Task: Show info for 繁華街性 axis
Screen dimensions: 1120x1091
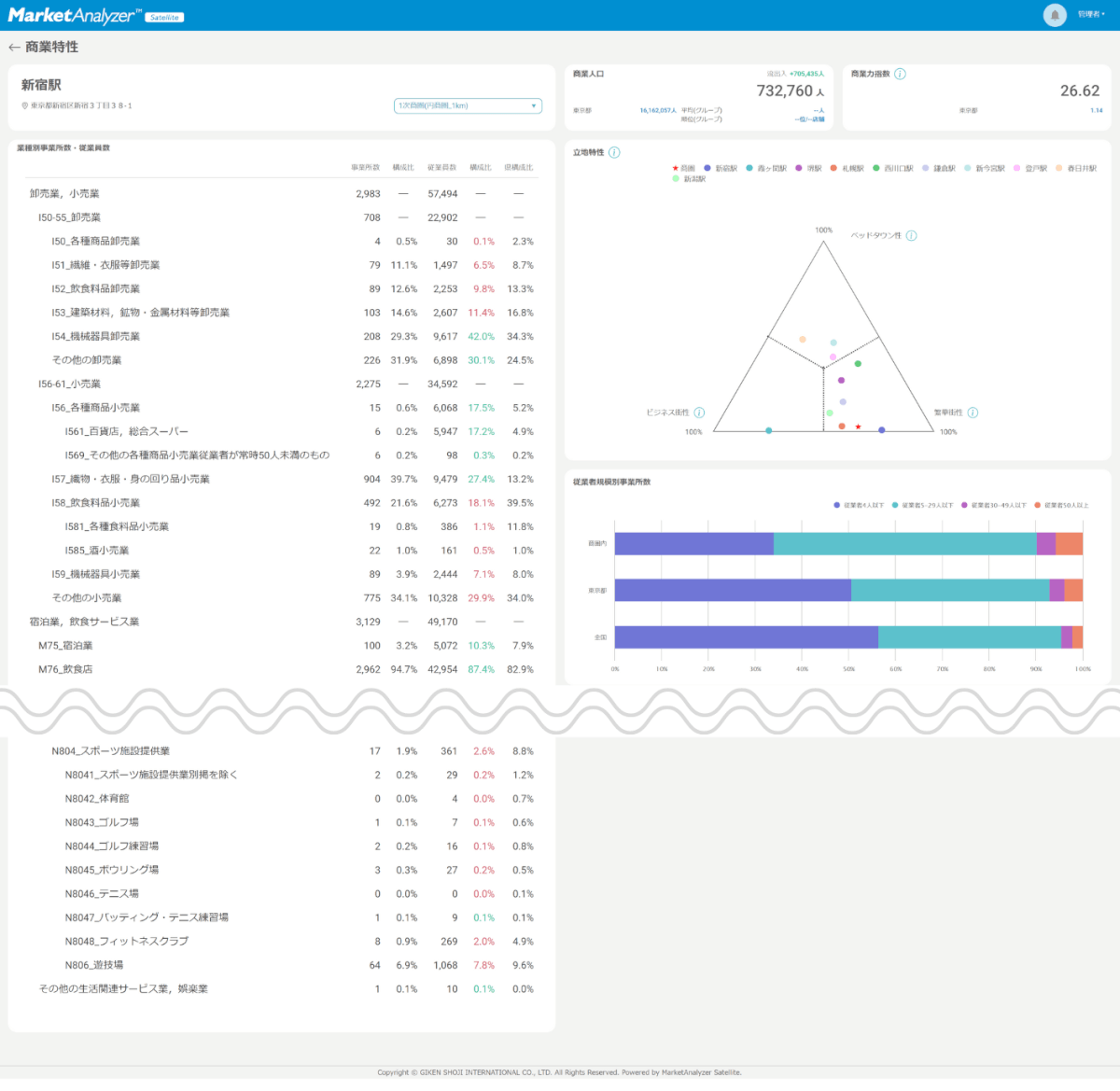Action: coord(973,413)
